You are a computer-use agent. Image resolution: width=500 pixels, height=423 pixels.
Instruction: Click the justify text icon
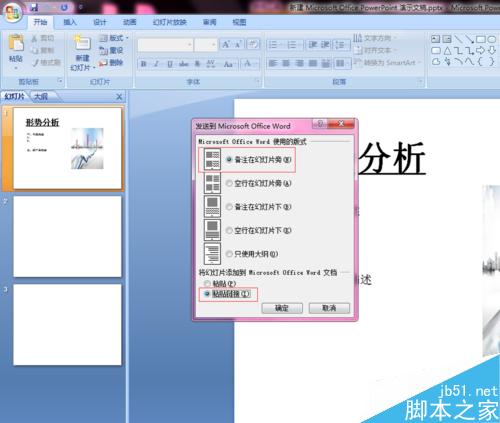coord(313,63)
